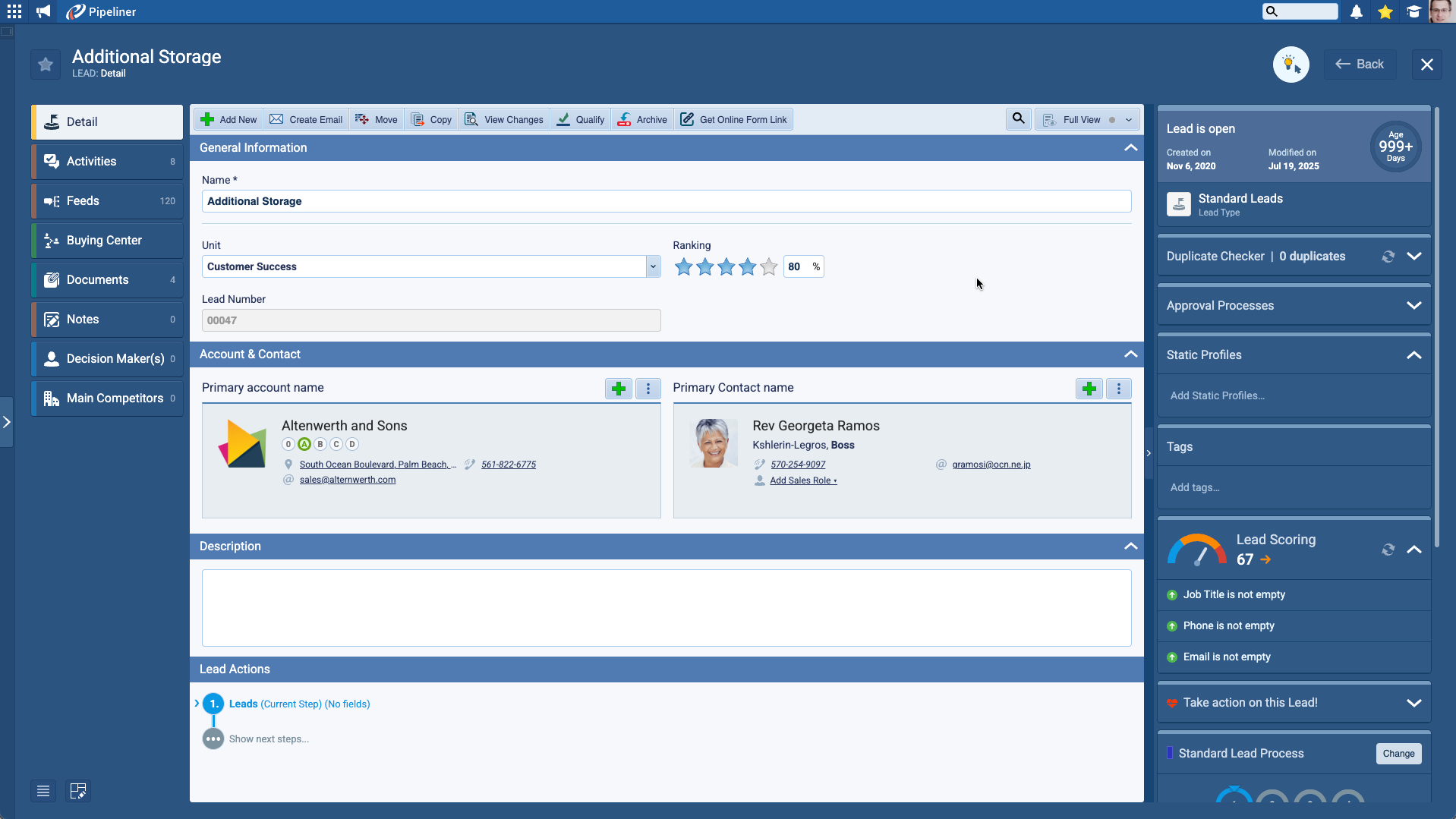The image size is (1456, 819).
Task: Click the favorite star next to the Additional Storage title
Action: (x=46, y=65)
